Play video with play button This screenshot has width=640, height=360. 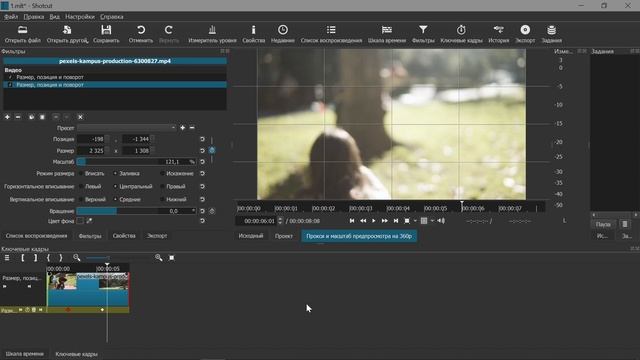coord(373,221)
